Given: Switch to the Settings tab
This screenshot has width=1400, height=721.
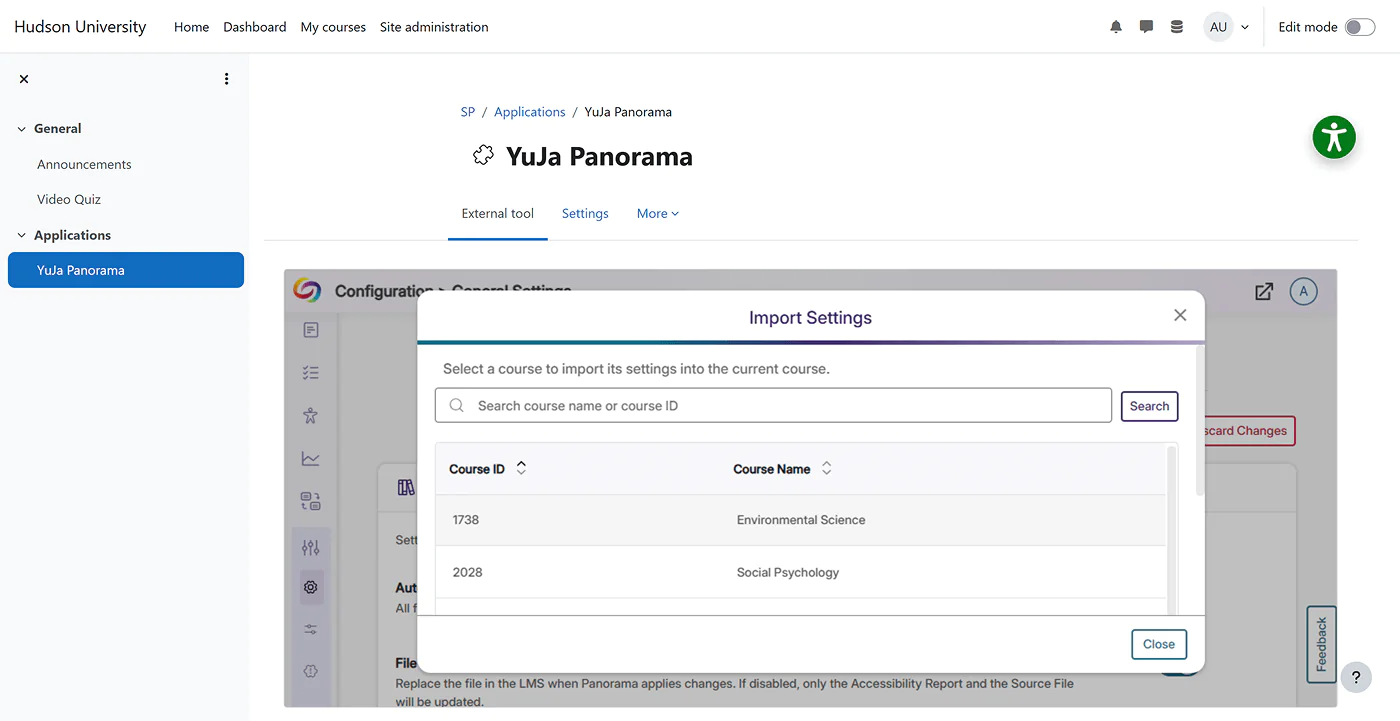Looking at the screenshot, I should (585, 214).
